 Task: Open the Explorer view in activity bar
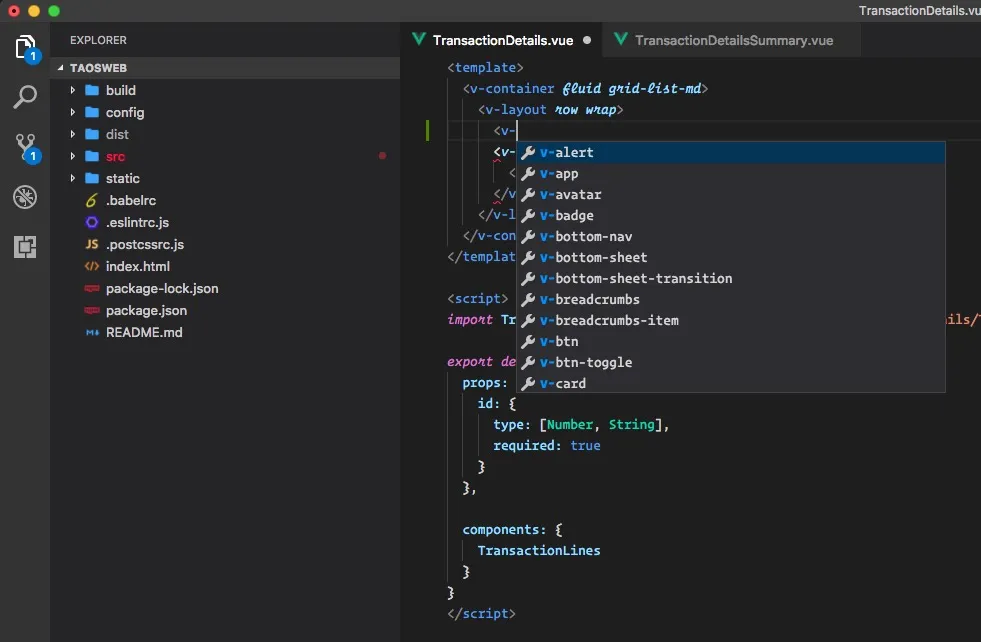25,48
